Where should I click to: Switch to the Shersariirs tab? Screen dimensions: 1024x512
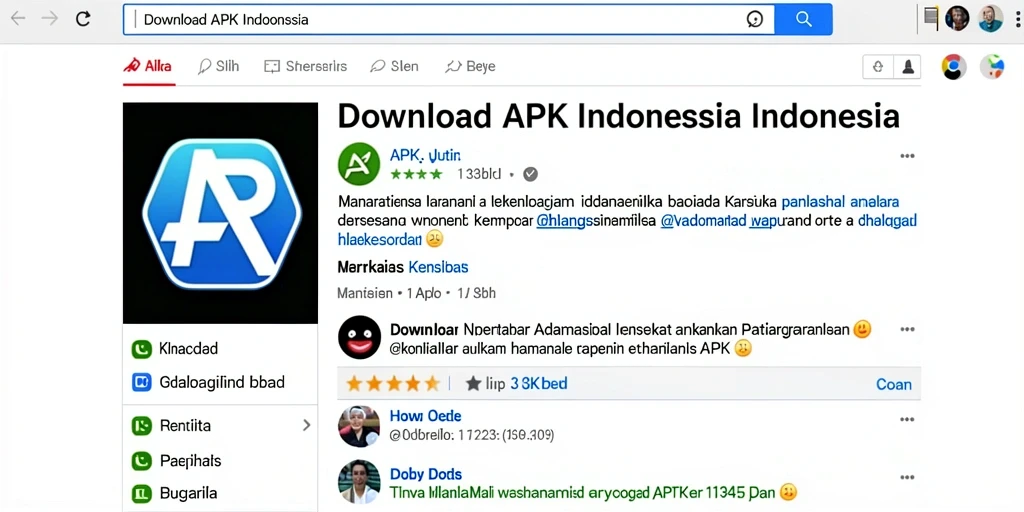coord(306,66)
